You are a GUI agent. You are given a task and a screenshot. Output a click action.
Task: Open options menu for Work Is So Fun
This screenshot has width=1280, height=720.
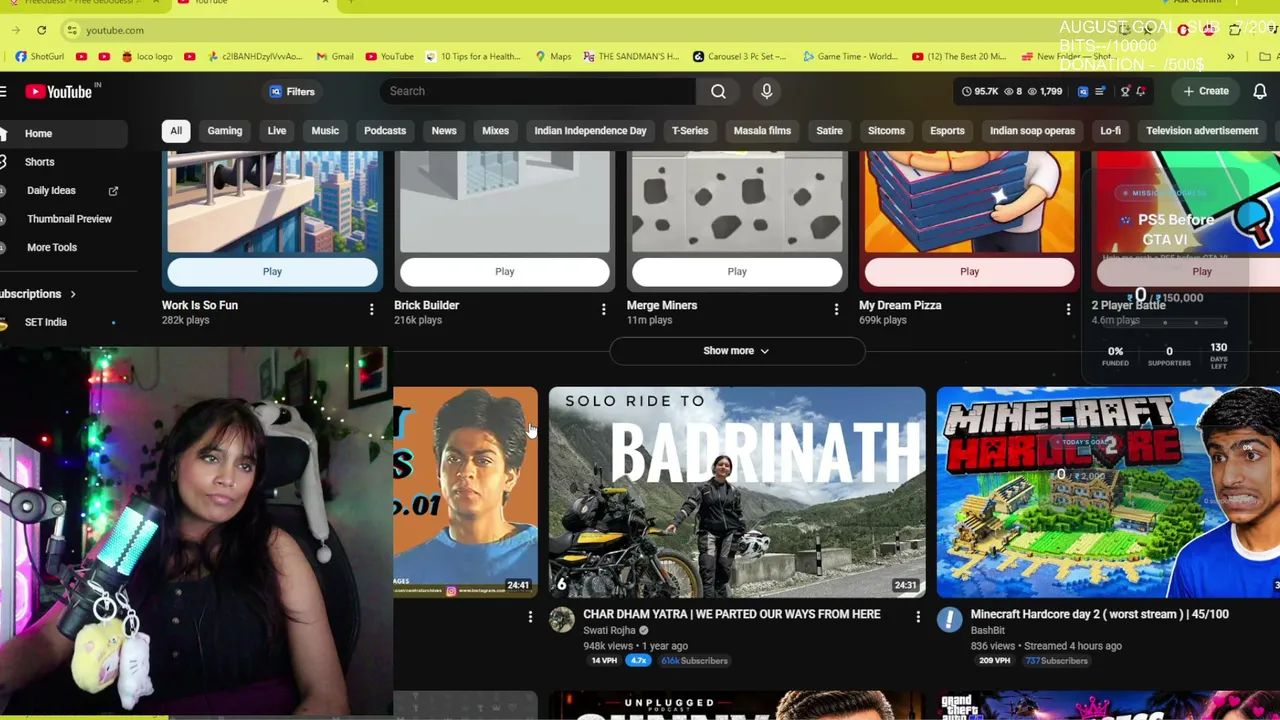click(371, 310)
